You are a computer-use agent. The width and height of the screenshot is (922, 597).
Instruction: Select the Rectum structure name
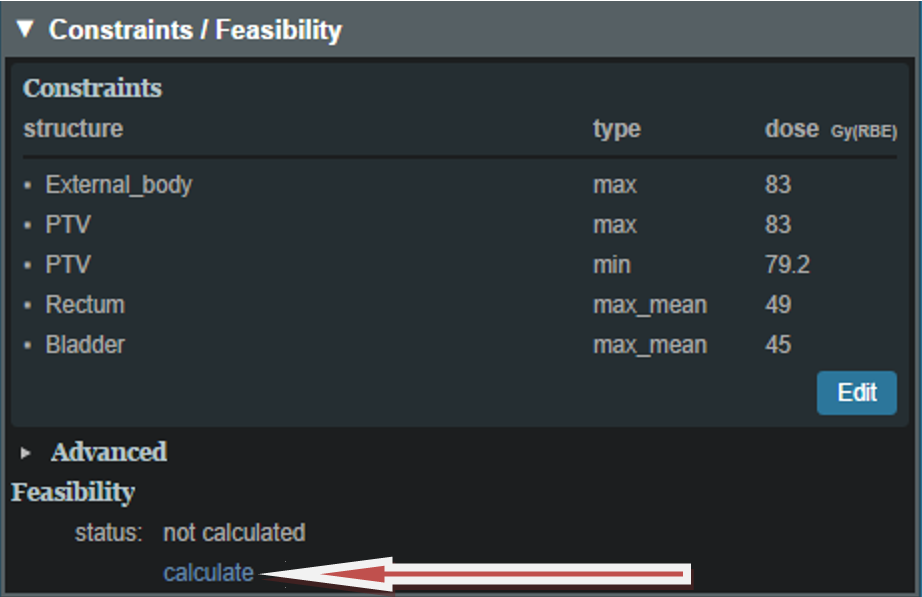[x=85, y=305]
